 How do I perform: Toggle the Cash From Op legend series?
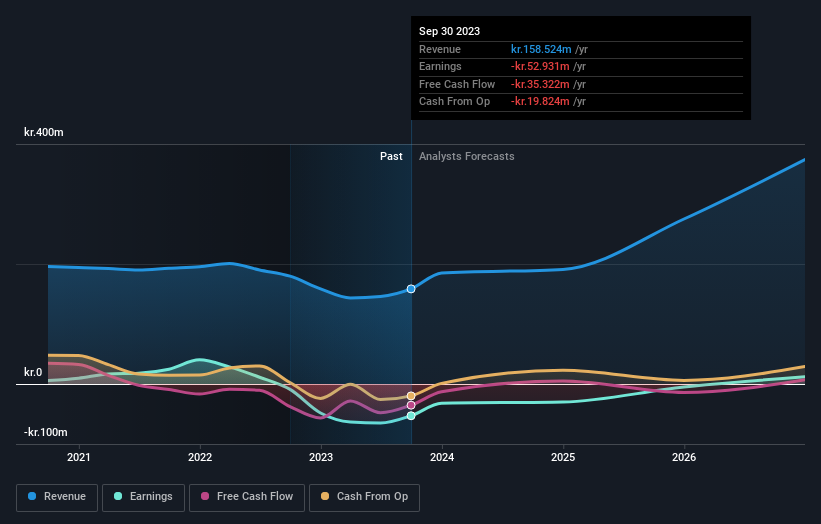[x=364, y=497]
